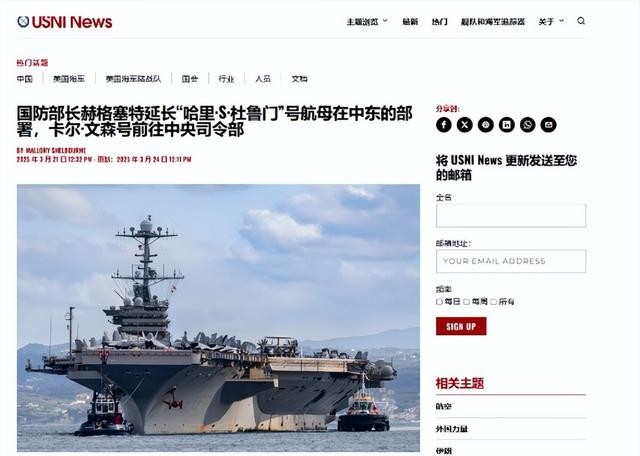This screenshot has height=456, width=640.
Task: Click the email address input field
Action: (511, 261)
